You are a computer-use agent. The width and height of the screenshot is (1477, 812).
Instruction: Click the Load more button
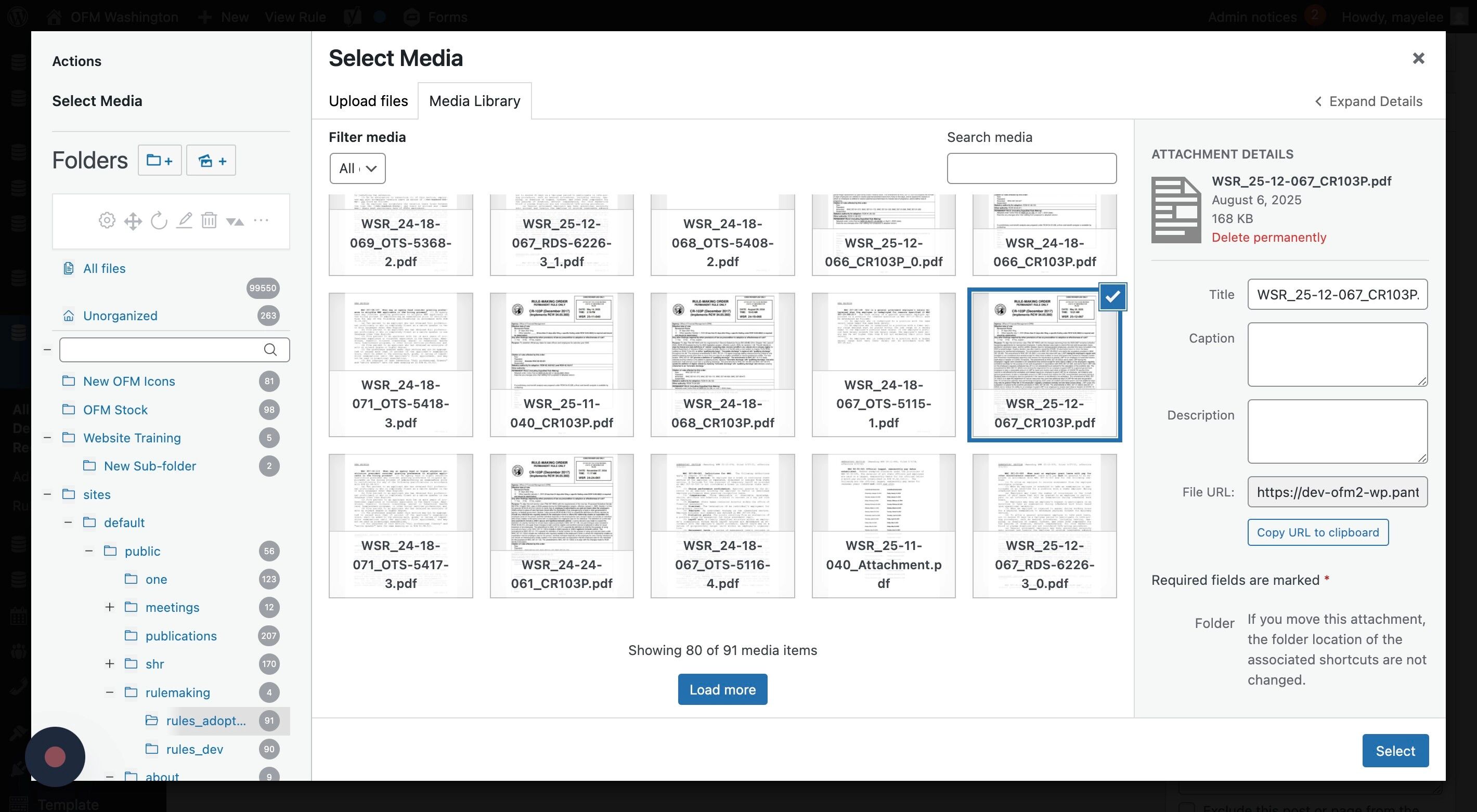click(722, 689)
